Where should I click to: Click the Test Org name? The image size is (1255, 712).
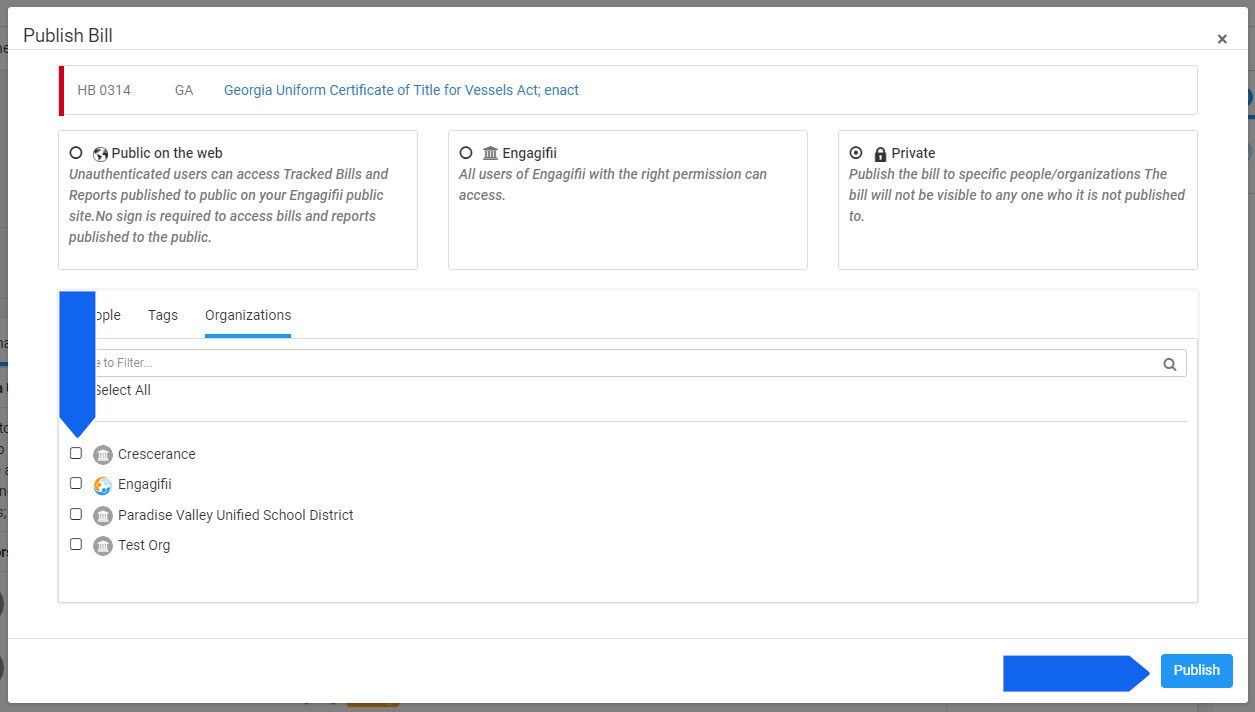tap(144, 545)
